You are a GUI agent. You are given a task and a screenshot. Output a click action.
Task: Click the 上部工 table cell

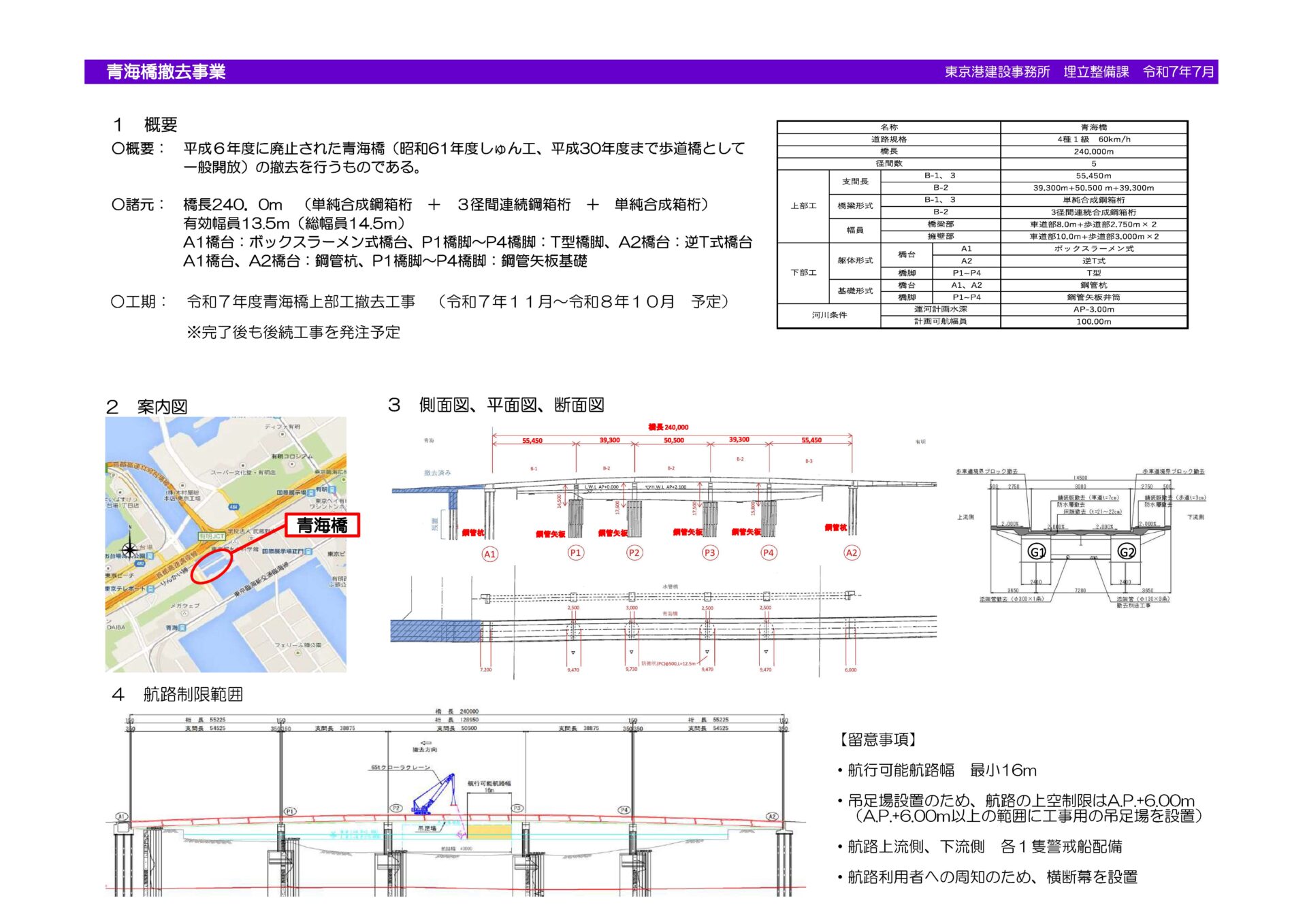803,206
